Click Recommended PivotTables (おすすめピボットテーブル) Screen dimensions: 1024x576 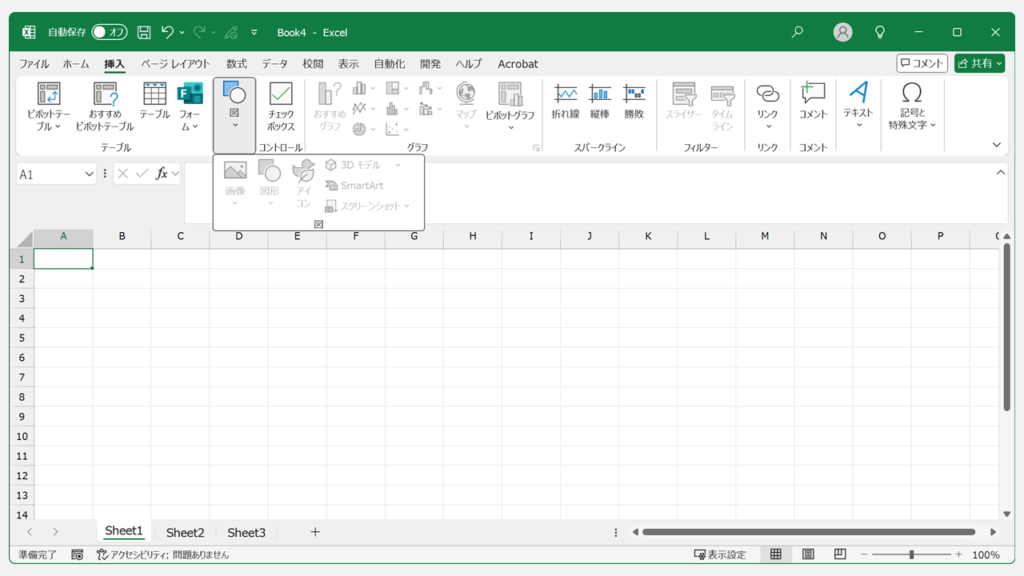104,106
